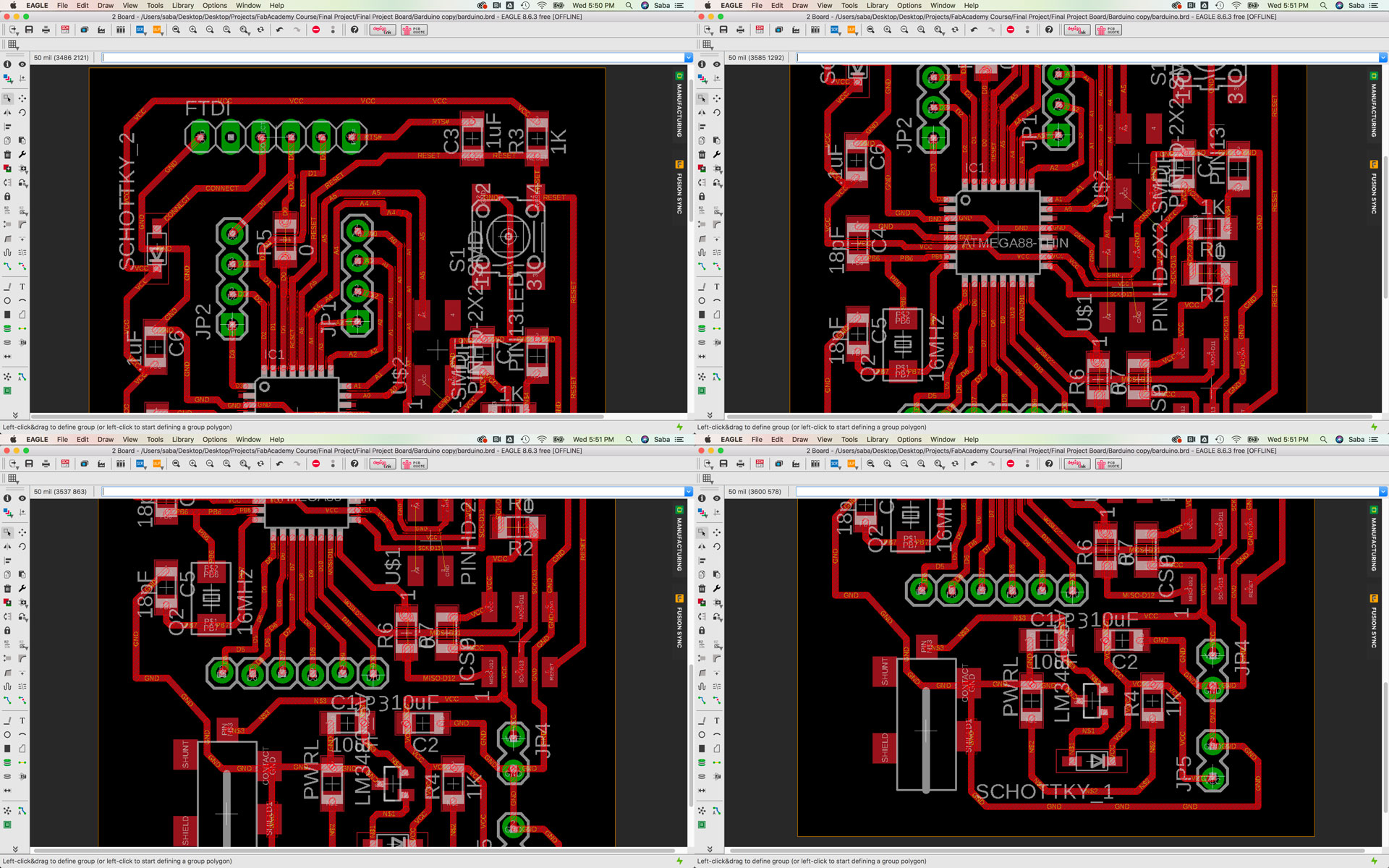
Task: Click the Info tool in top-right window
Action: [702, 64]
